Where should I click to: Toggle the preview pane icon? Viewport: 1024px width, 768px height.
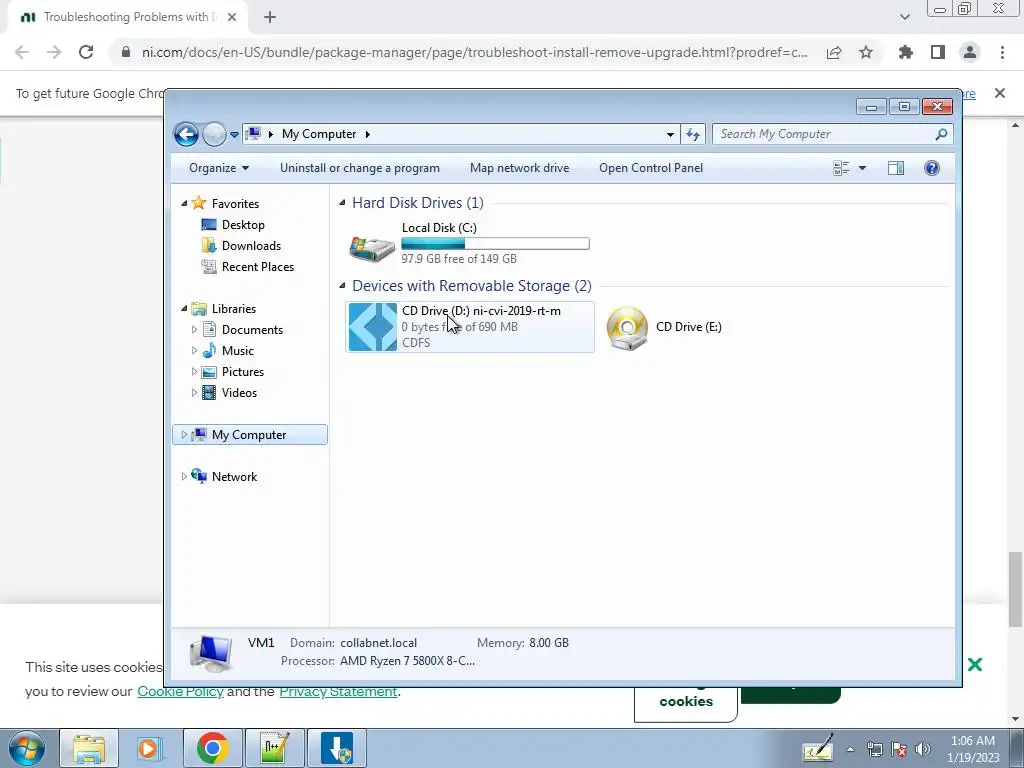[896, 168]
